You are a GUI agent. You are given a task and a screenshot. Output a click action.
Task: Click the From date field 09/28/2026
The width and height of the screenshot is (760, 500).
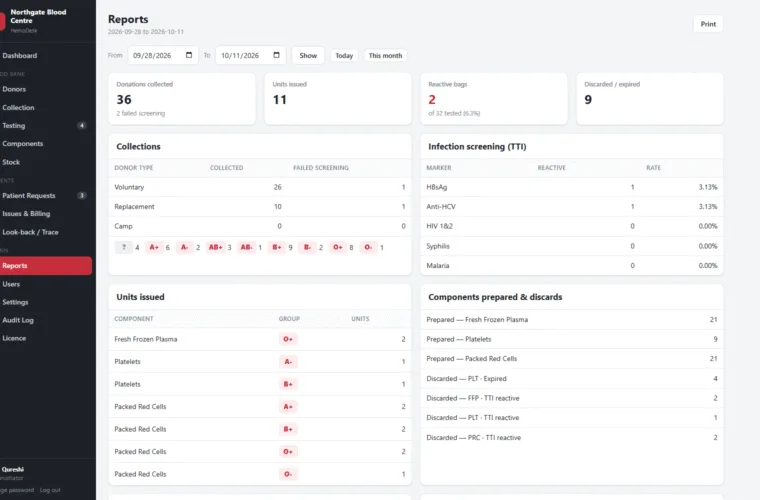(162, 55)
